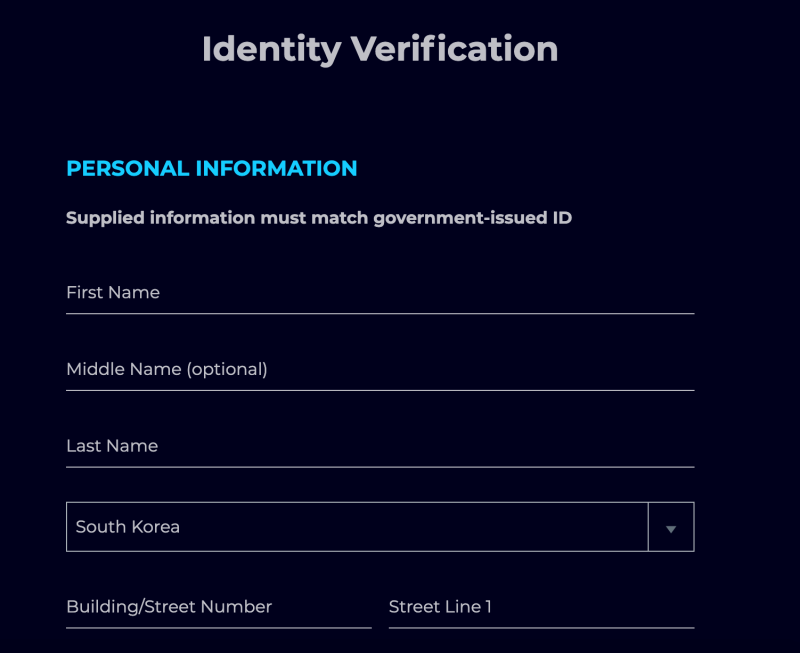The height and width of the screenshot is (653, 800).
Task: Click the 'First Name' placeholder label
Action: click(x=113, y=293)
